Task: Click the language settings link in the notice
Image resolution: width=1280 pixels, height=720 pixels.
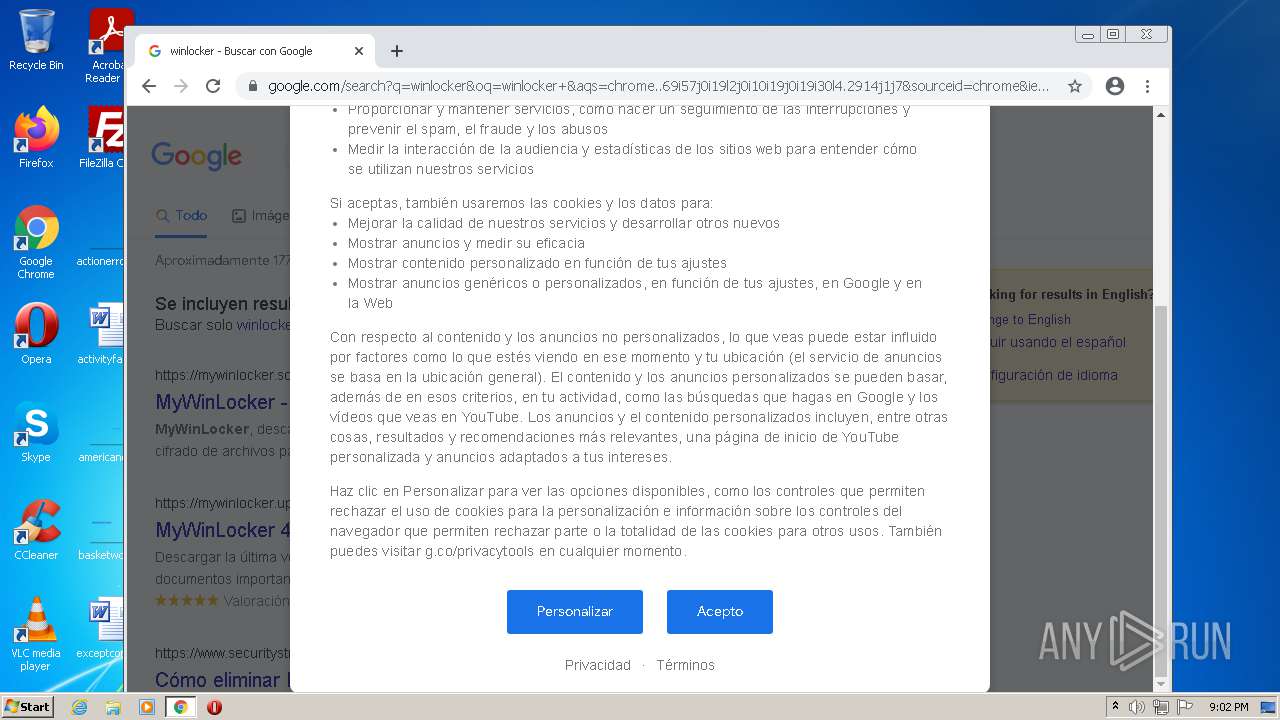Action: pyautogui.click(x=1054, y=375)
